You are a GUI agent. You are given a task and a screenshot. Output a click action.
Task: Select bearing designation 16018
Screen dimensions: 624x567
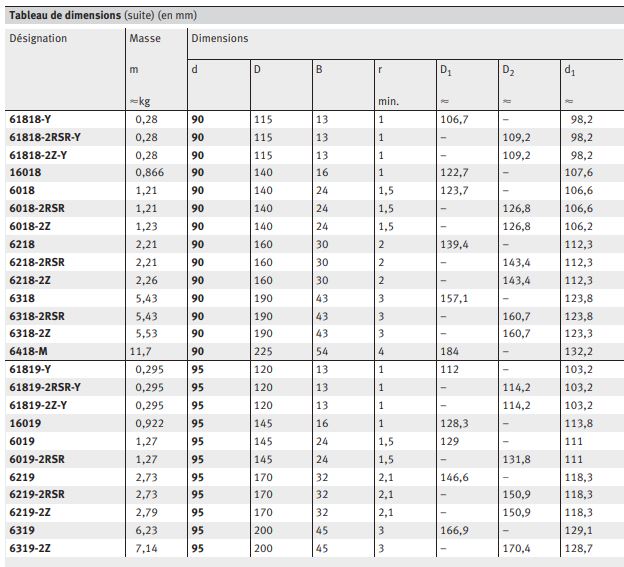point(25,173)
